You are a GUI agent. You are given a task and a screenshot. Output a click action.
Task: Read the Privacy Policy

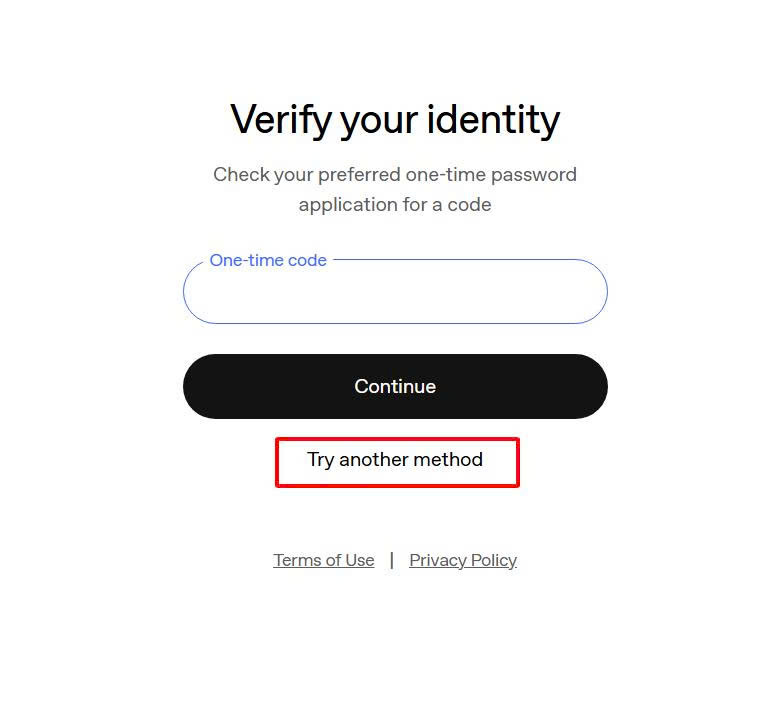pos(463,560)
